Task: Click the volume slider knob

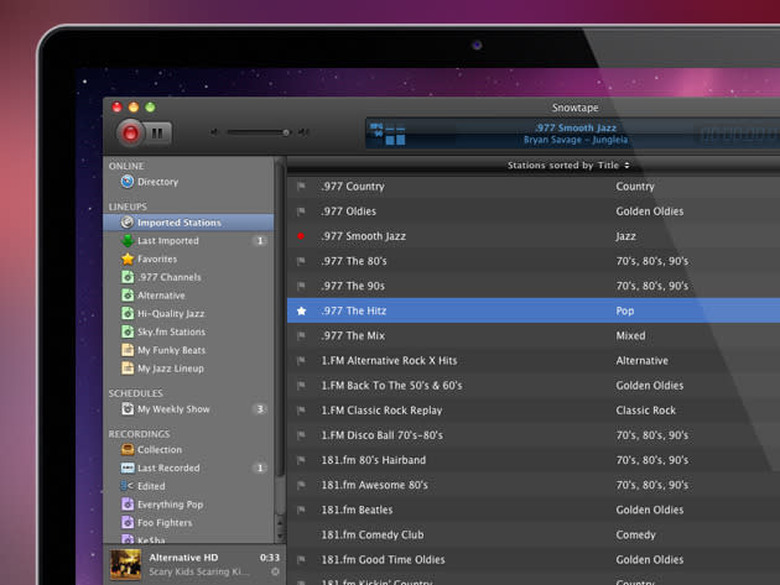Action: click(286, 132)
